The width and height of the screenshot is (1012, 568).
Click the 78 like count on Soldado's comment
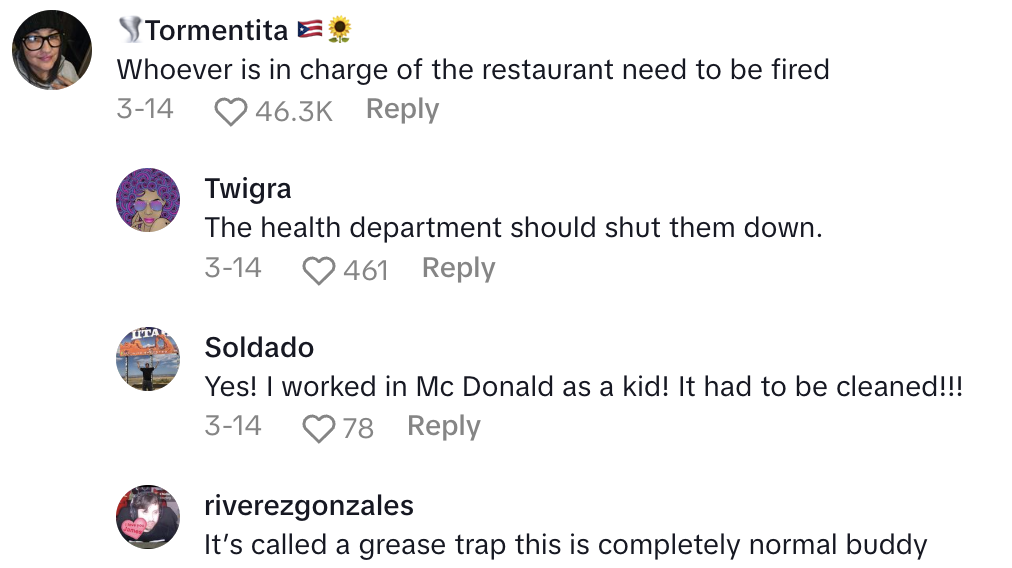click(358, 429)
